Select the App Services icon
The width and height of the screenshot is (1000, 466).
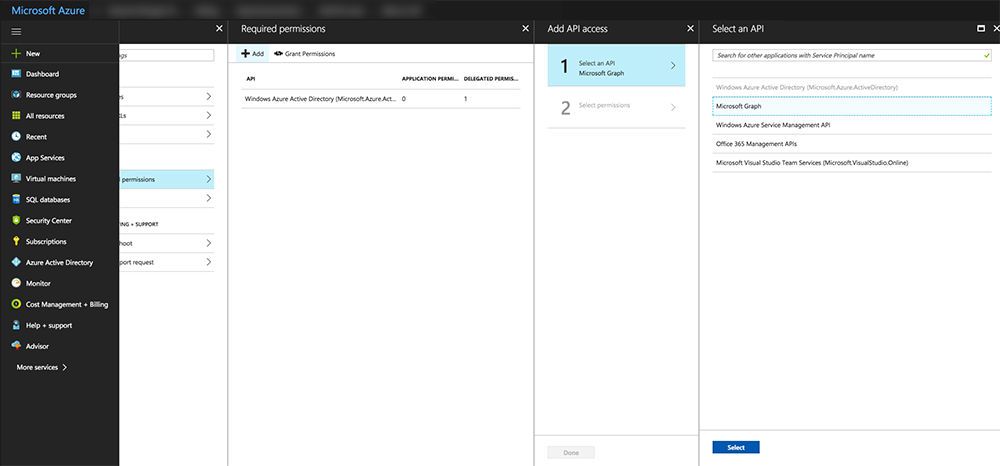16,158
